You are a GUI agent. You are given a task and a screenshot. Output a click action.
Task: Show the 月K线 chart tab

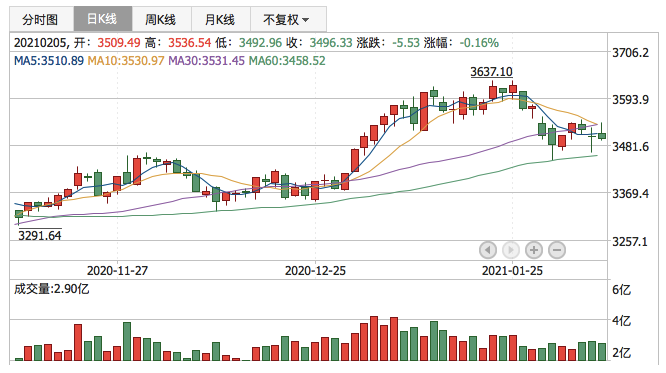tap(221, 19)
